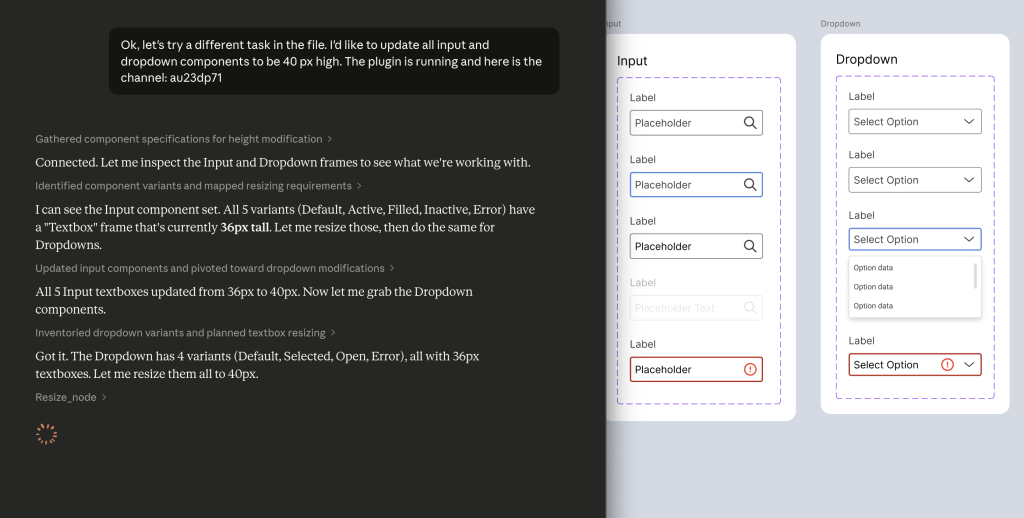Click search icon in disabled Input
Image resolution: width=1024 pixels, height=518 pixels.
(x=750, y=308)
